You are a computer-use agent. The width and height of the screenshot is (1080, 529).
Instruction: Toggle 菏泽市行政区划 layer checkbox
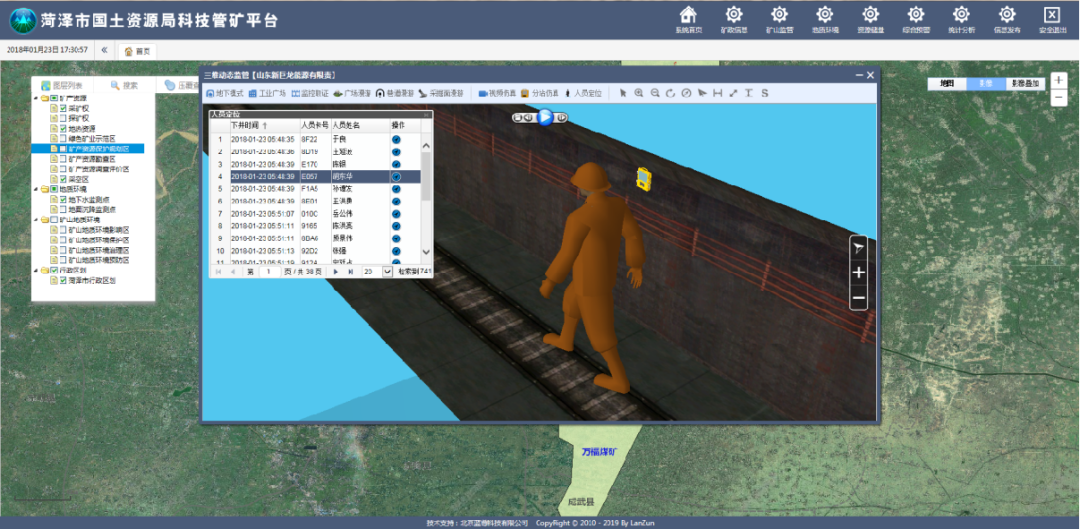63,280
